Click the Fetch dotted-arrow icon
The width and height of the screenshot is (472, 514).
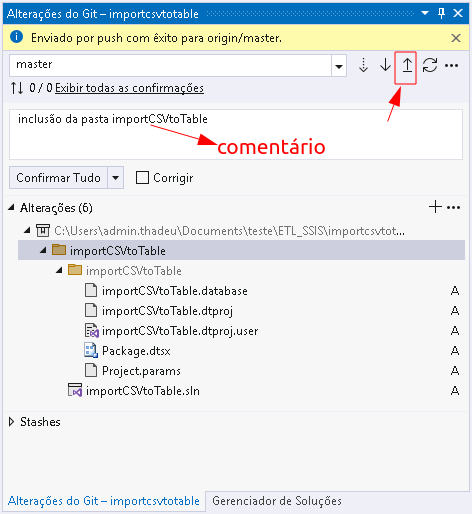pyautogui.click(x=363, y=65)
